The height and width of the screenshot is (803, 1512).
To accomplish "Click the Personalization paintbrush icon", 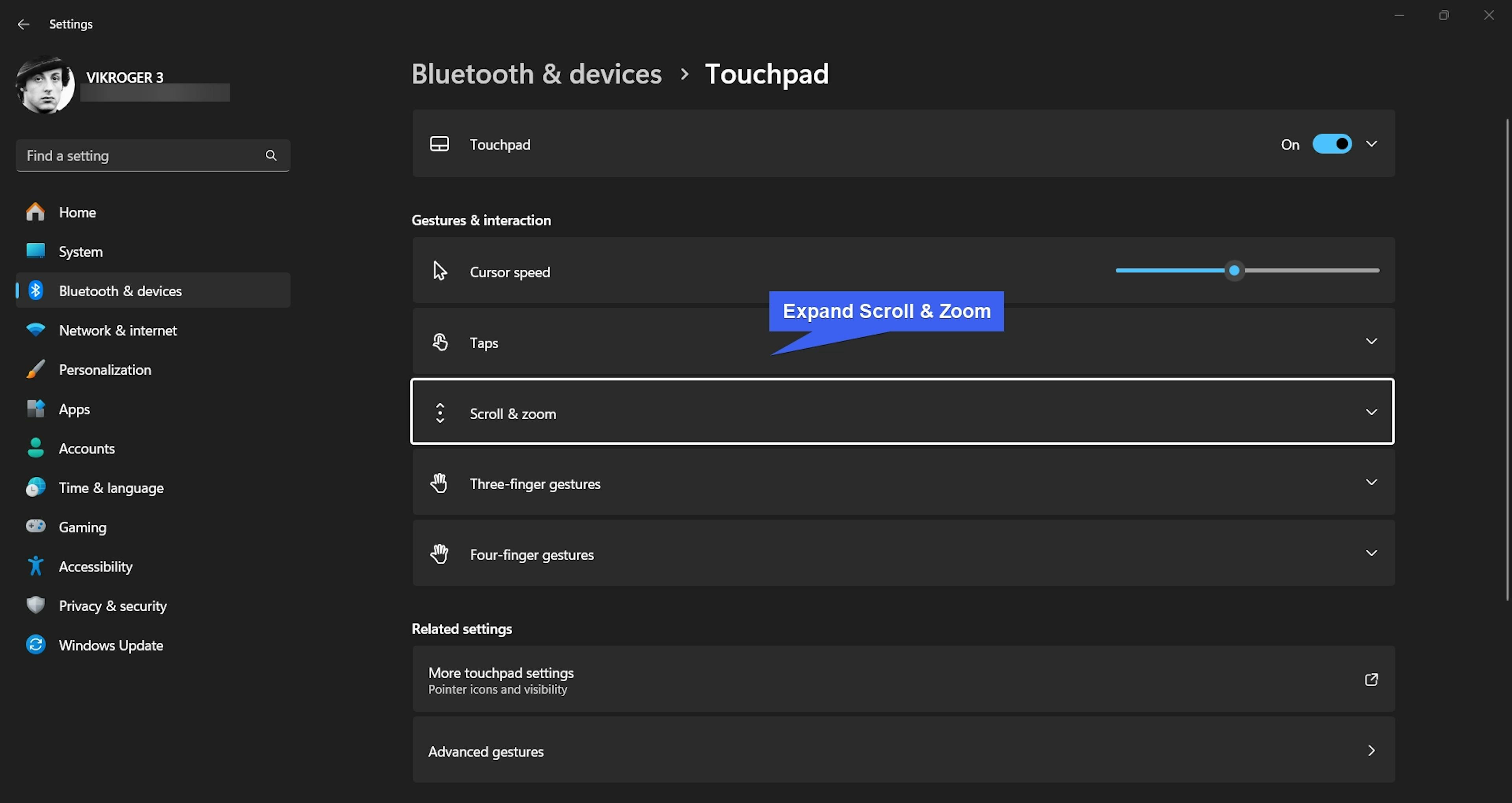I will (x=35, y=369).
